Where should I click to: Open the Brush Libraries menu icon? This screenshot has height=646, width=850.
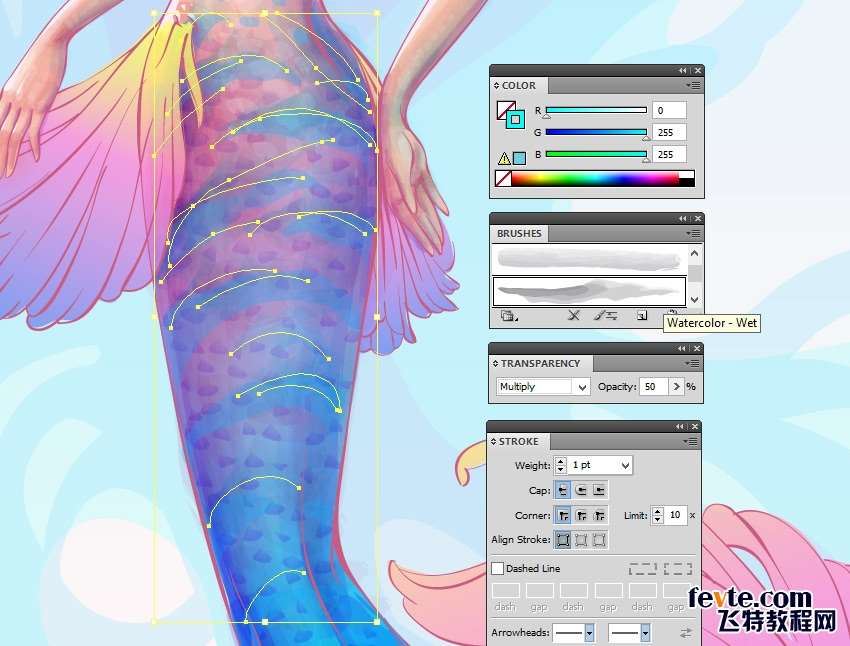coord(508,315)
